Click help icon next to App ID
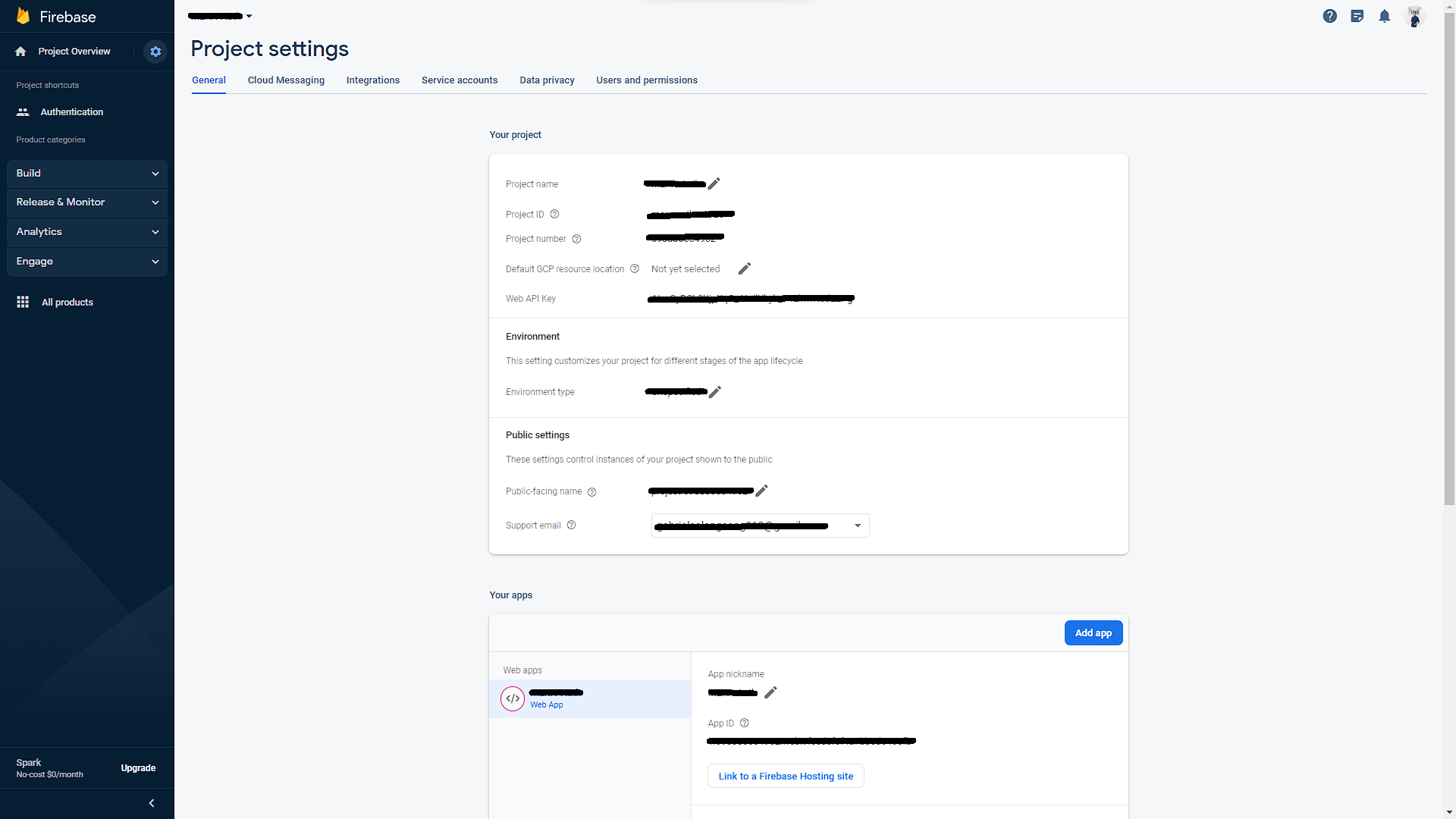This screenshot has height=819, width=1456. pos(744,723)
